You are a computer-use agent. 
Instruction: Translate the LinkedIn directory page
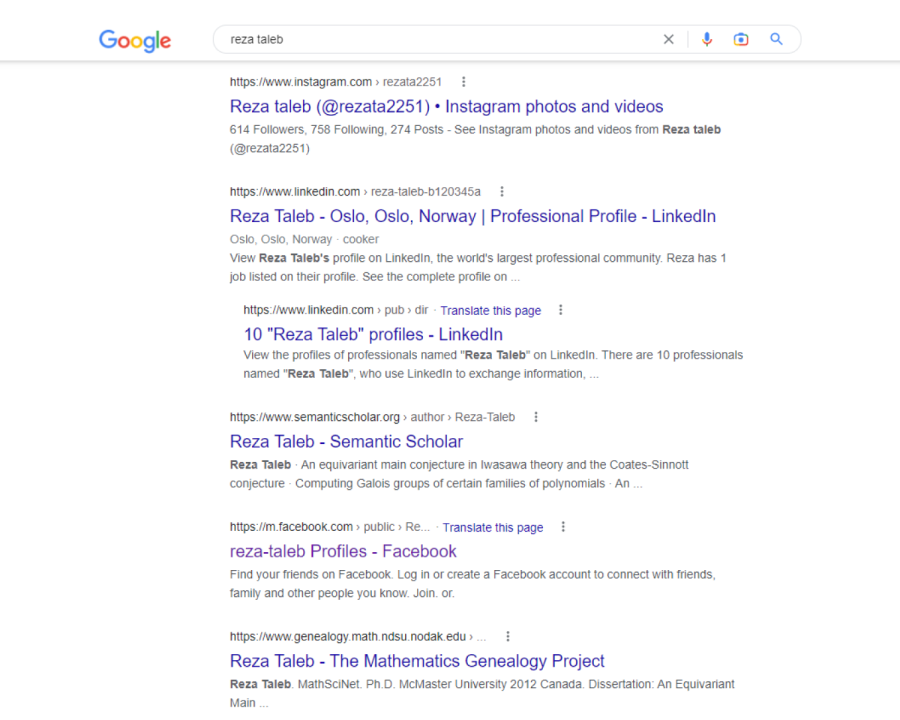[x=490, y=311]
